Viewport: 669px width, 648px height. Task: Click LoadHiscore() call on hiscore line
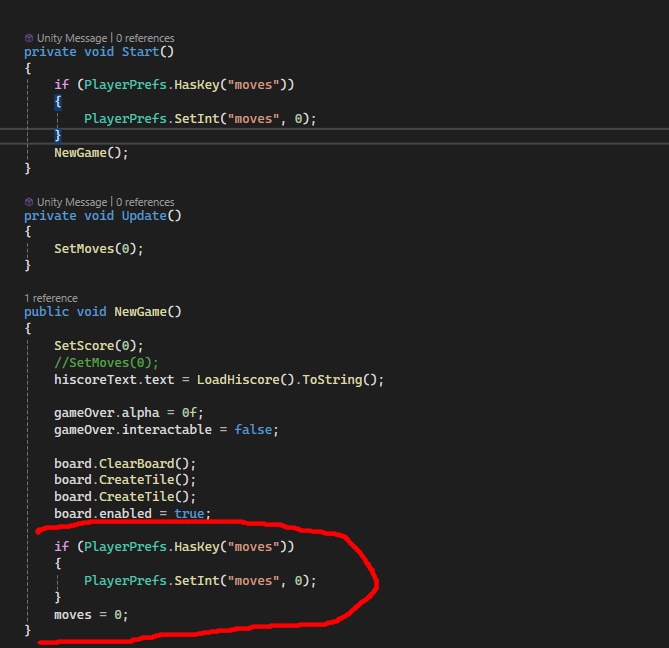tap(245, 379)
